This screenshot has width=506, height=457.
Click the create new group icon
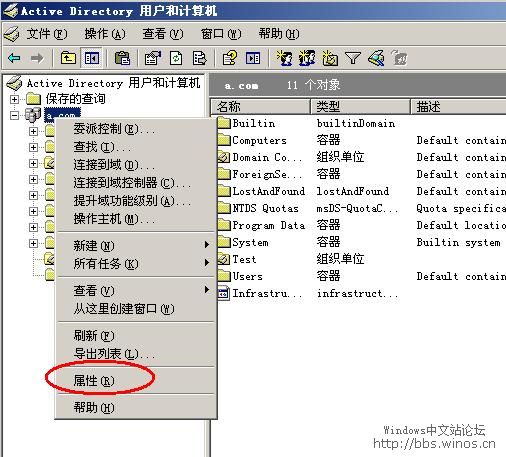[x=307, y=58]
